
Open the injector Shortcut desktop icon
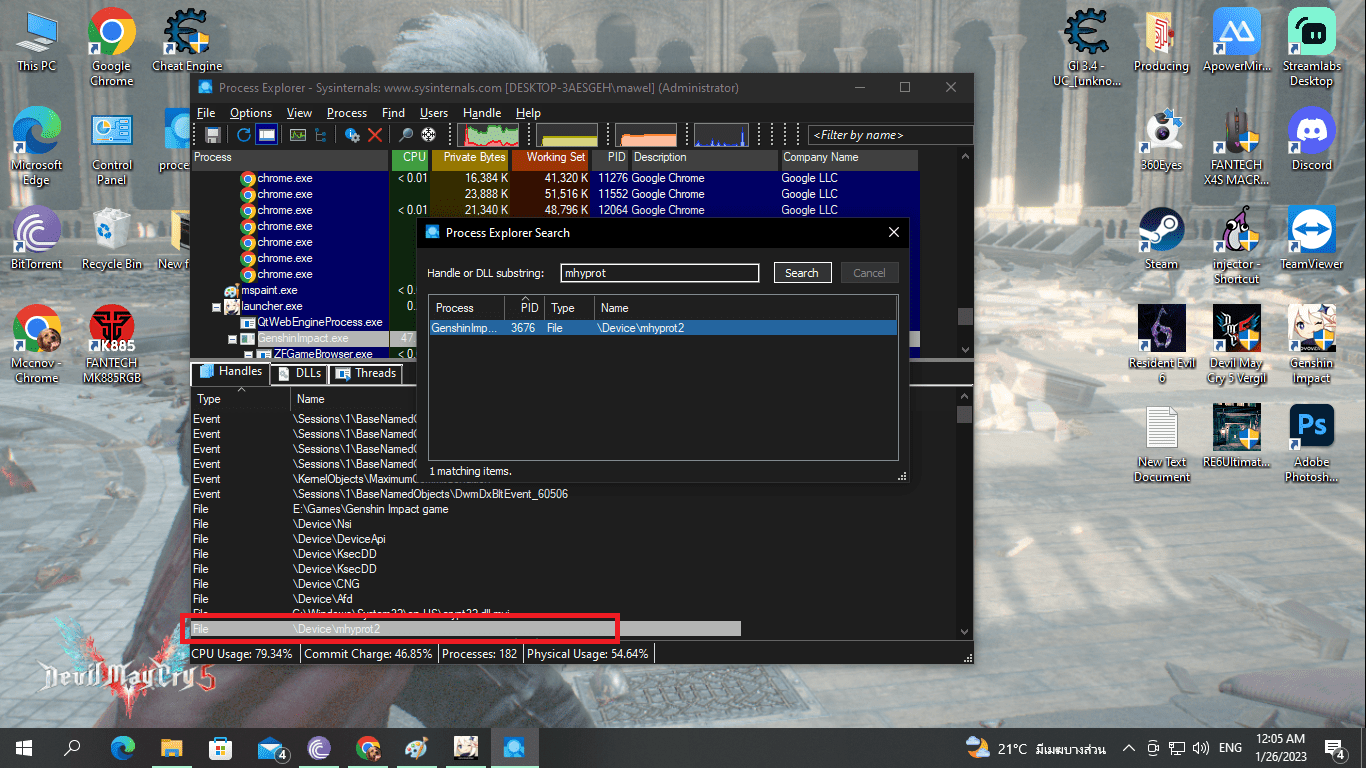pyautogui.click(x=1237, y=245)
